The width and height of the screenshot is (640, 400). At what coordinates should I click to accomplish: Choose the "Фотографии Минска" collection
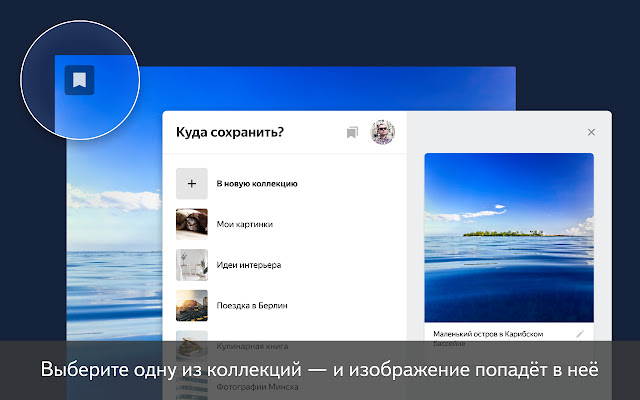[x=257, y=387]
